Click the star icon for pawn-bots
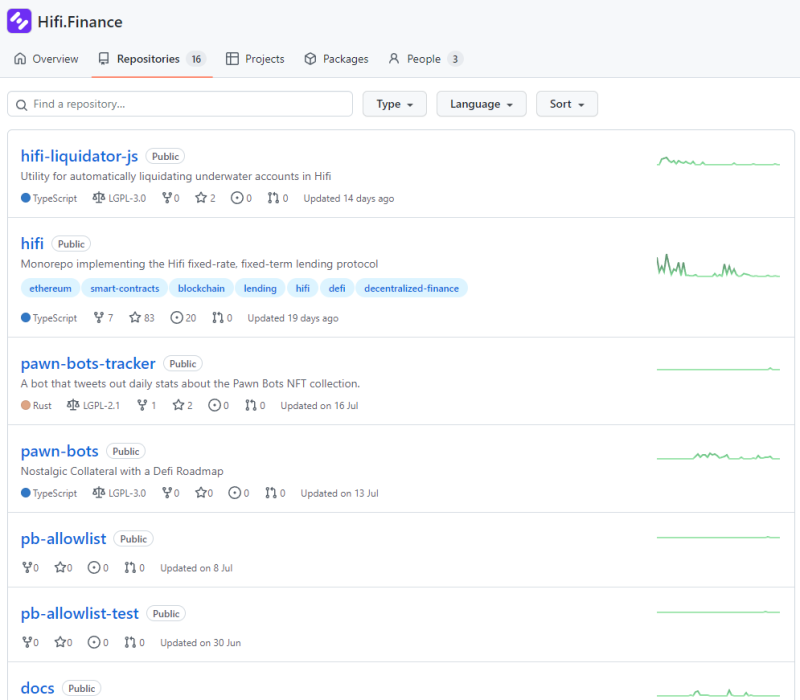Viewport: 800px width, 700px height. click(x=201, y=493)
